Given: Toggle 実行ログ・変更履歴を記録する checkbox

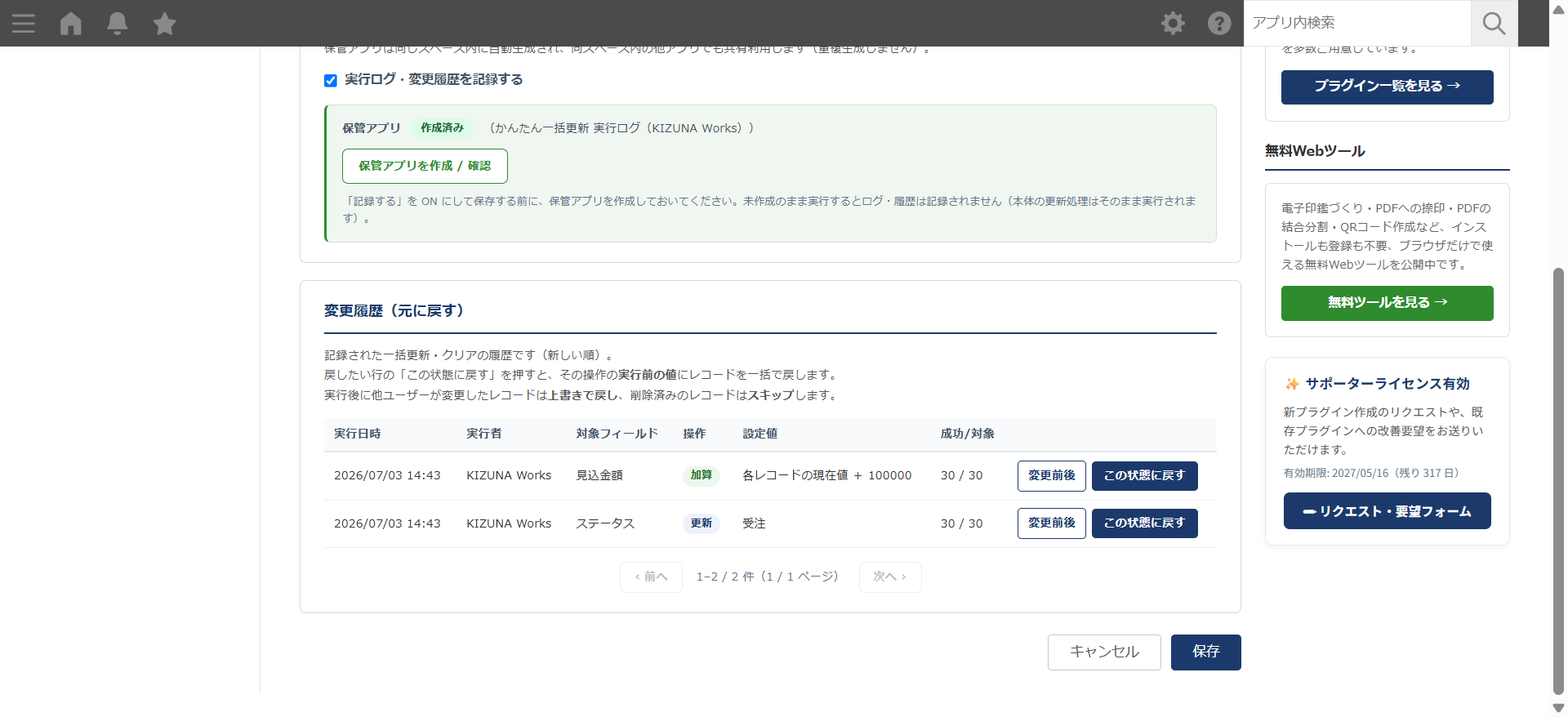Looking at the screenshot, I should (x=331, y=80).
